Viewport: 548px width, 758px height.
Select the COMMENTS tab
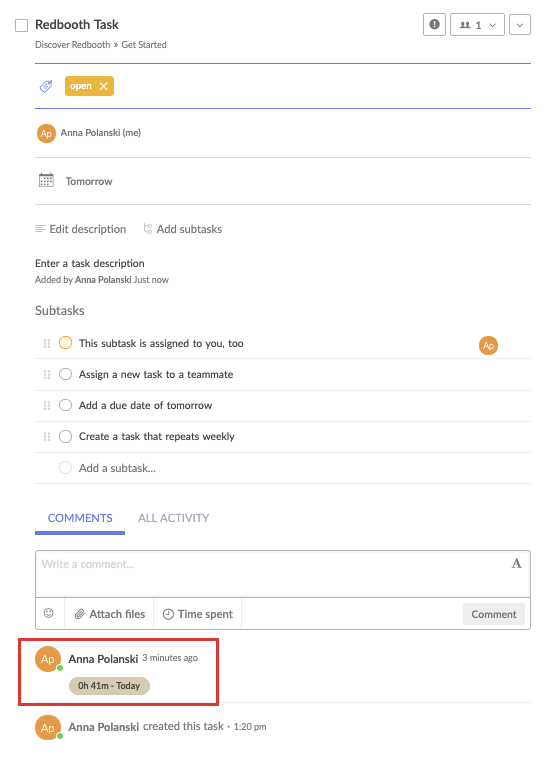(80, 518)
